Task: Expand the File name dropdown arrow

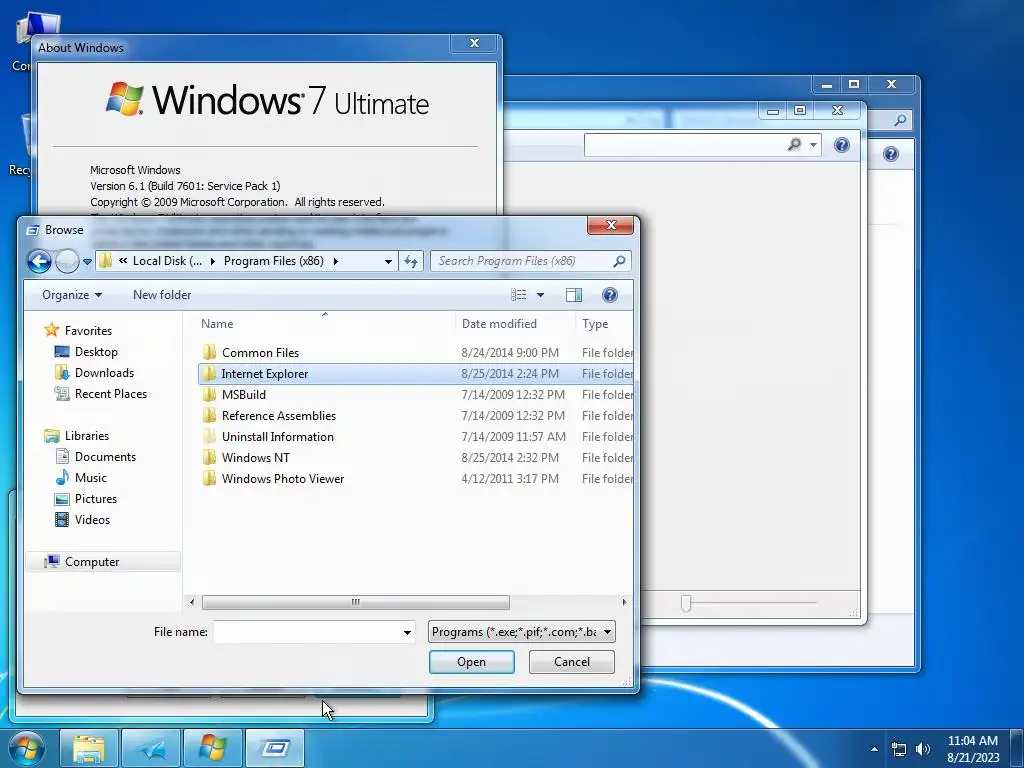Action: coord(407,632)
